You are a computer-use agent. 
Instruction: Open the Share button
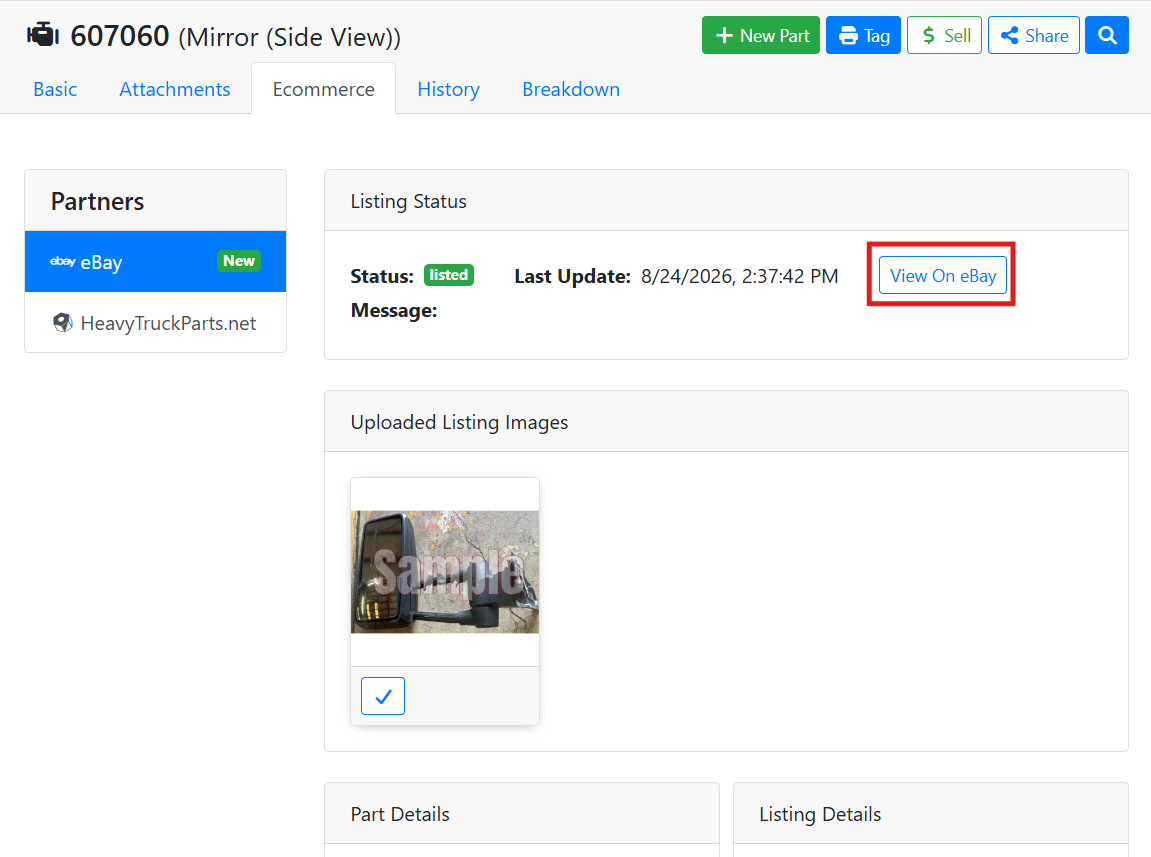pyautogui.click(x=1034, y=35)
